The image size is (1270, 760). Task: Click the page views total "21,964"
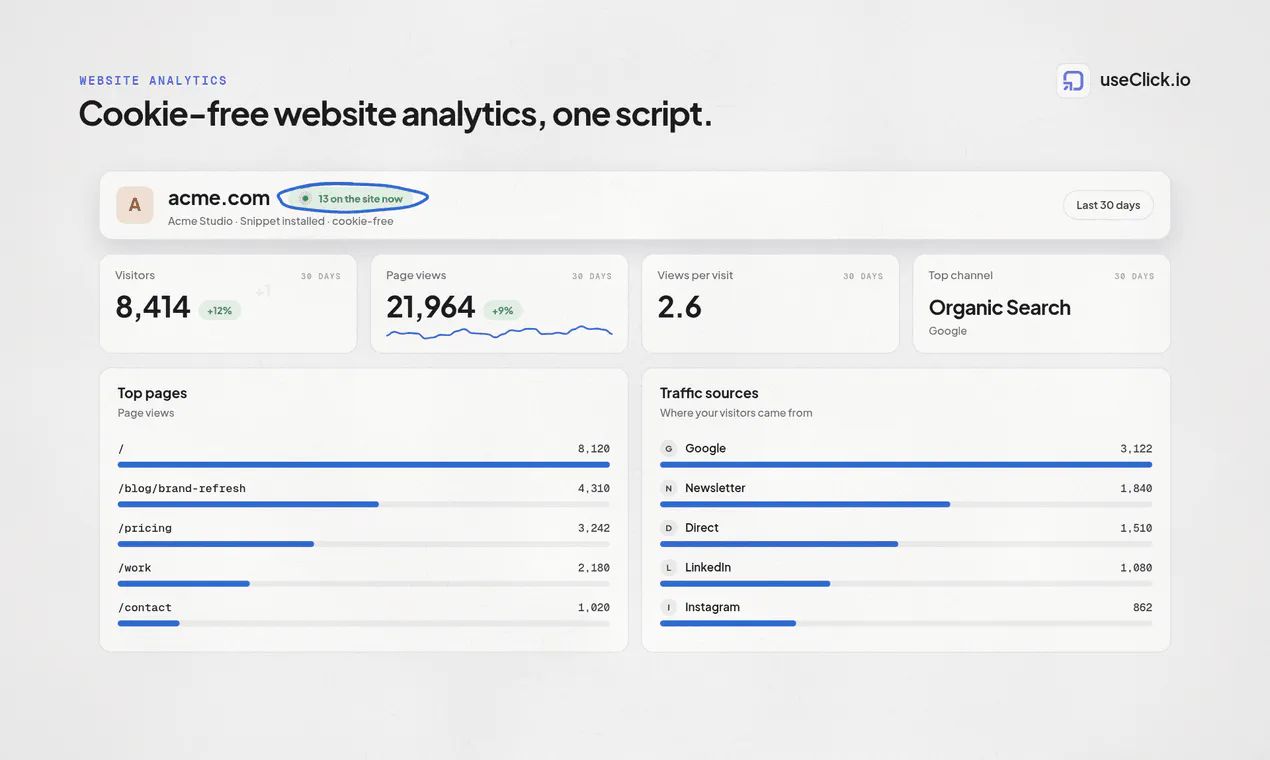[x=431, y=308]
